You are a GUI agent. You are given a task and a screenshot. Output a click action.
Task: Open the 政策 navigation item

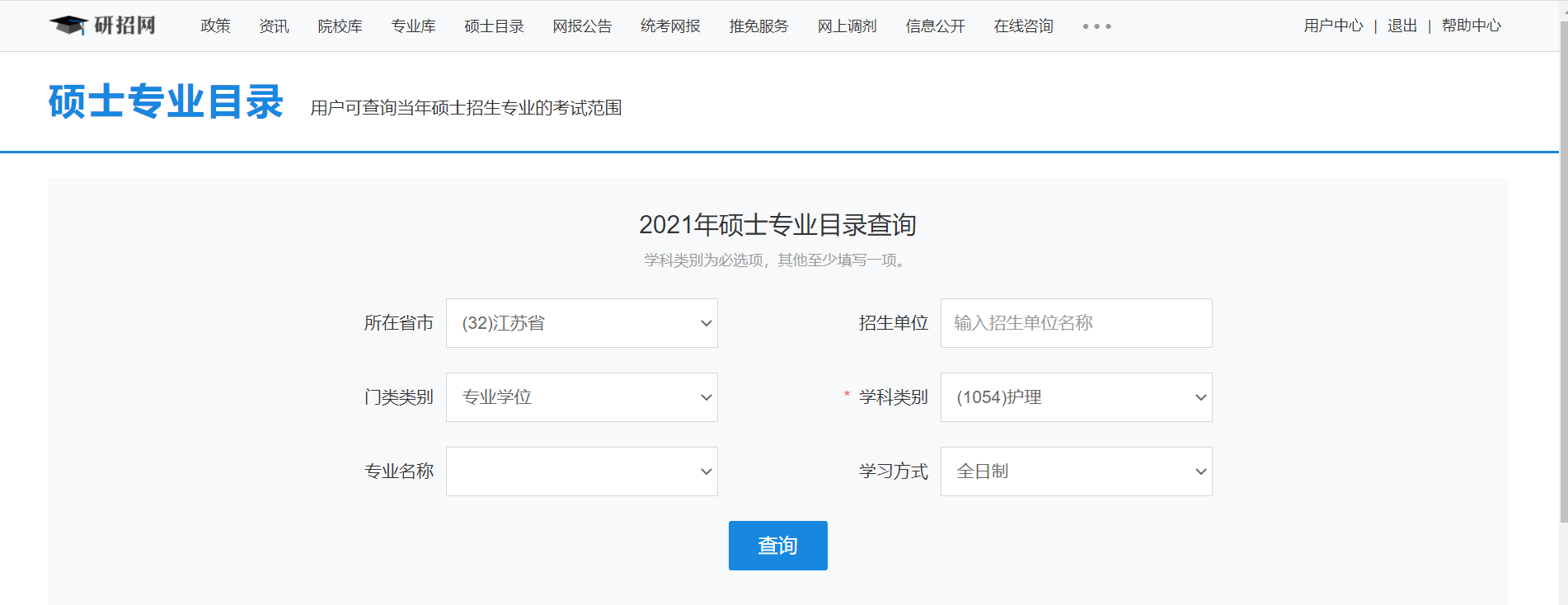(x=215, y=26)
